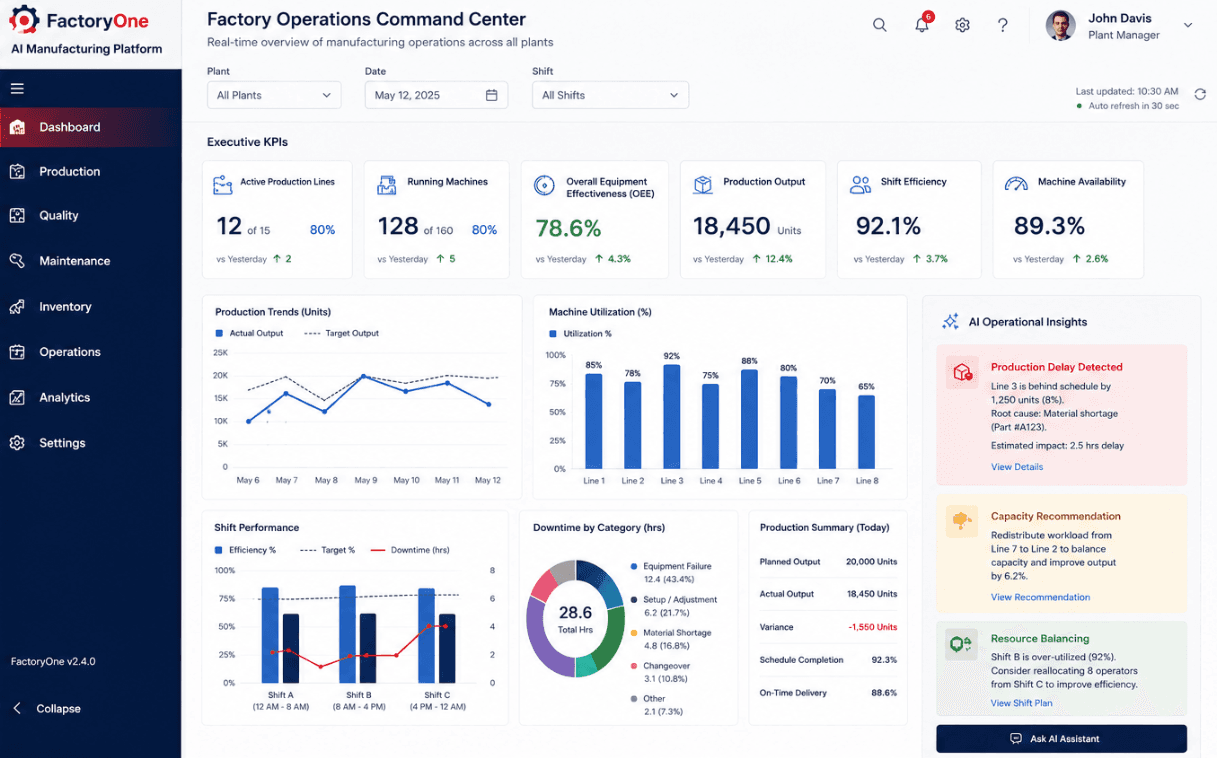This screenshot has height=758, width=1217.
Task: Click the Active Production Lines KPI icon
Action: click(223, 185)
